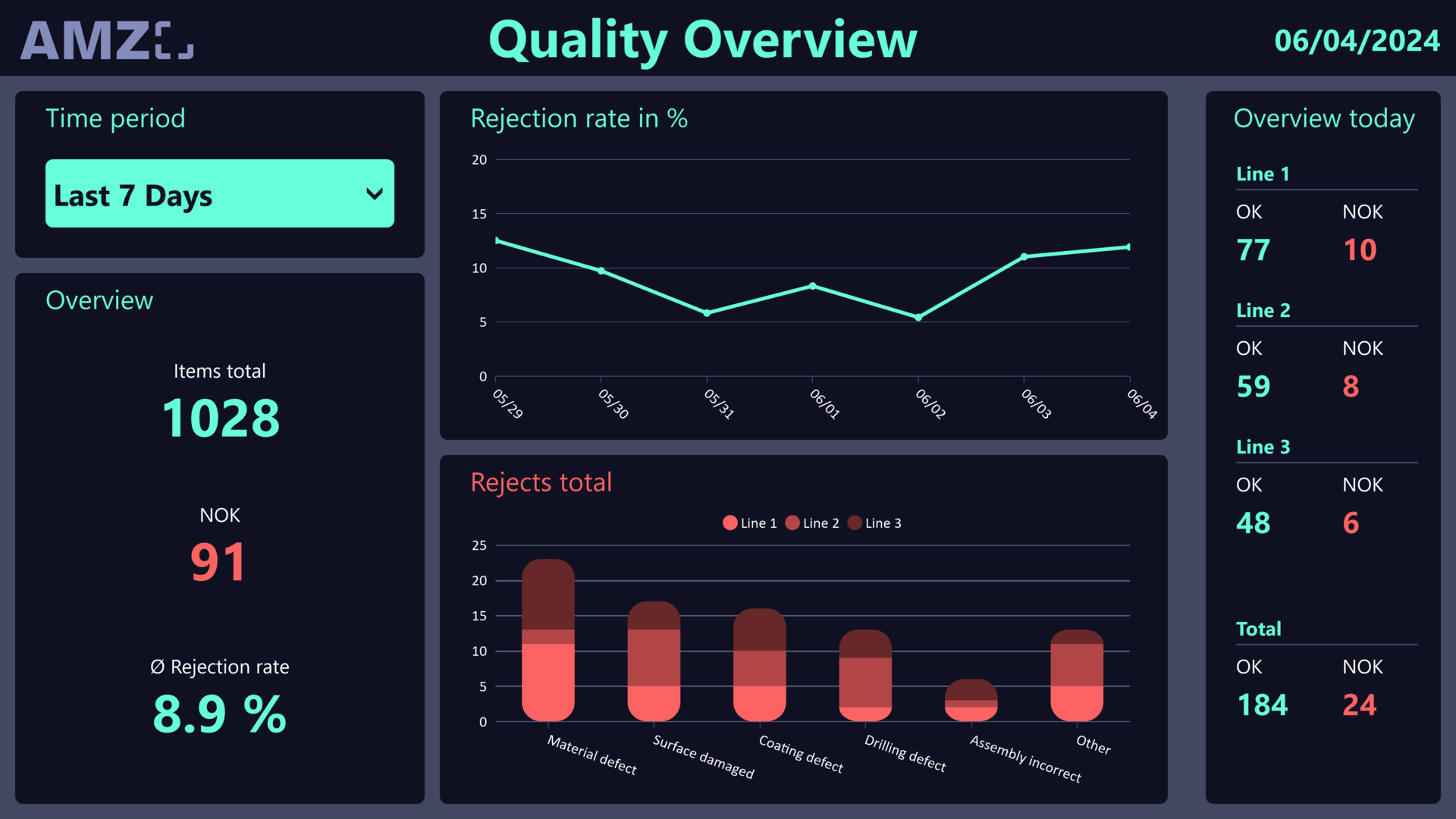
Task: Select the Quality Overview title
Action: [703, 39]
